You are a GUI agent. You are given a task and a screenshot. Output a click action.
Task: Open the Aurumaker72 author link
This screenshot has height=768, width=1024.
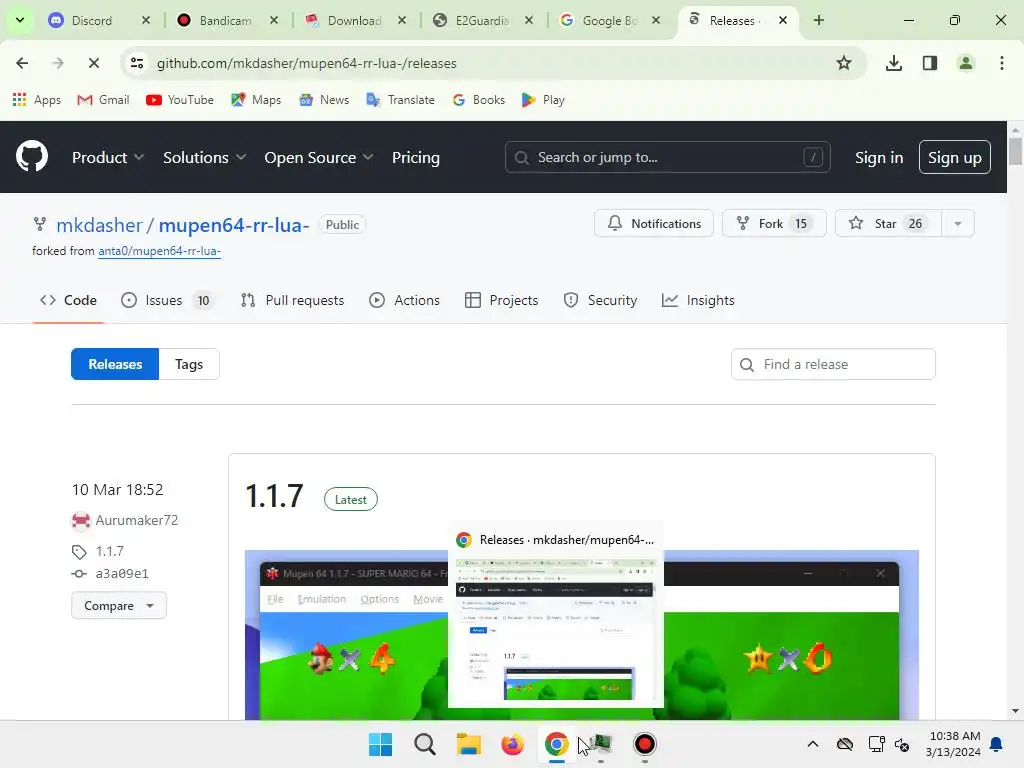(136, 520)
